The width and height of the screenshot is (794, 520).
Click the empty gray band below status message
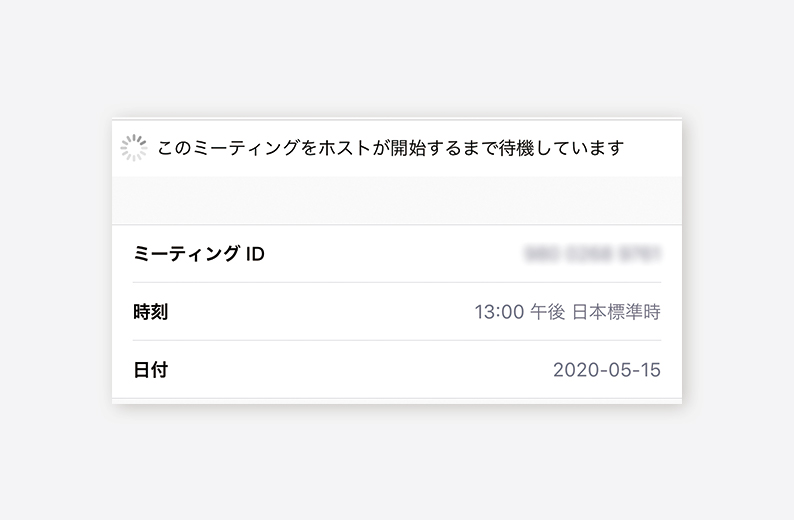click(x=397, y=200)
